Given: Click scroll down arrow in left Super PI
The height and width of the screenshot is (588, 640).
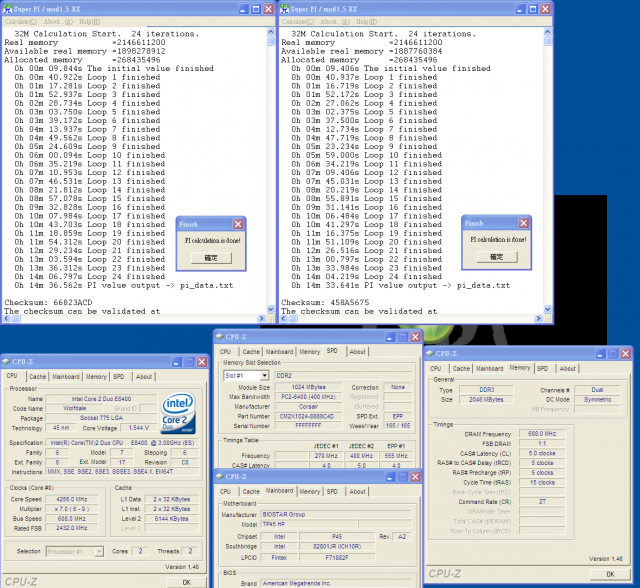Looking at the screenshot, I should click(x=271, y=310).
